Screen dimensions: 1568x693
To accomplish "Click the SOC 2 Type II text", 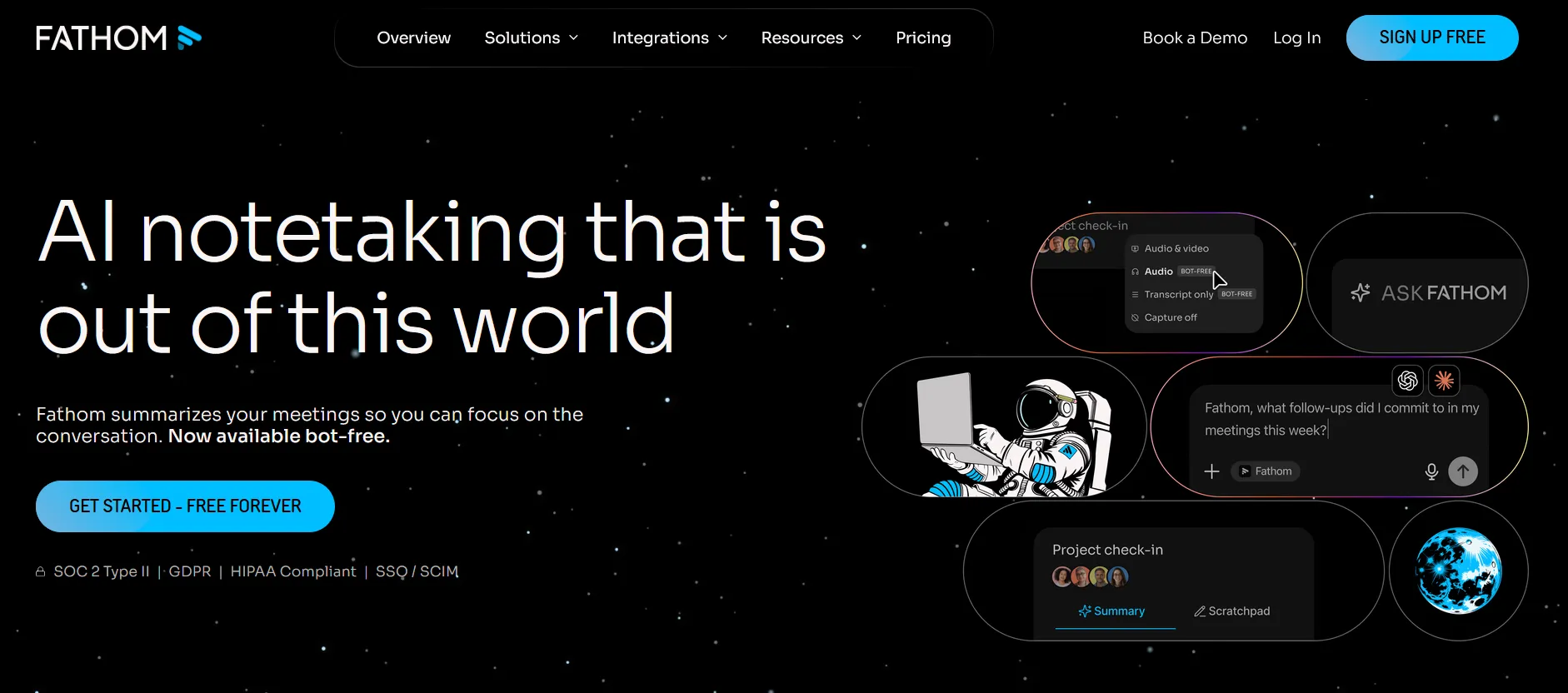I will coord(102,571).
